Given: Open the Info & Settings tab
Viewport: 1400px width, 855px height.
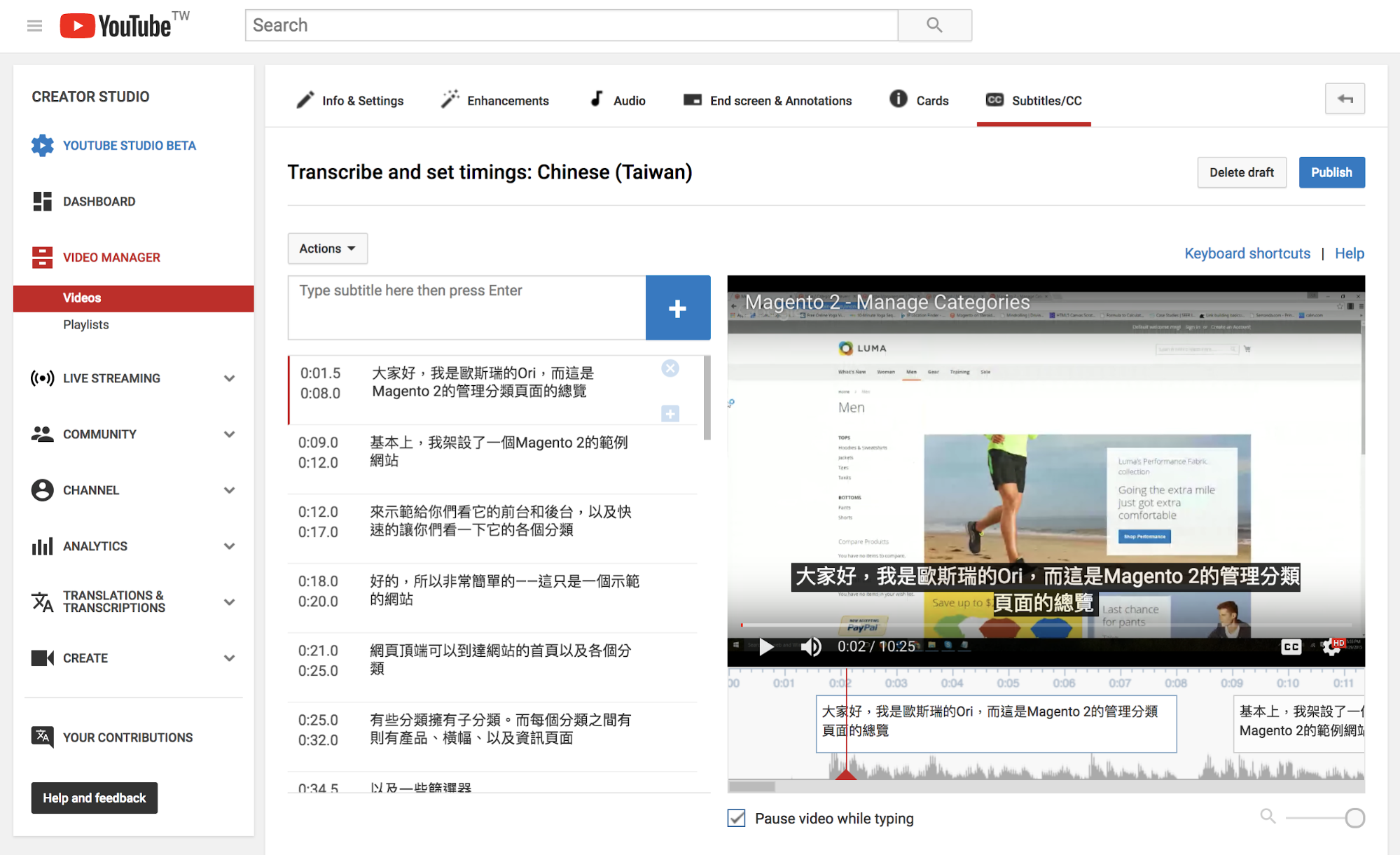Looking at the screenshot, I should (349, 100).
